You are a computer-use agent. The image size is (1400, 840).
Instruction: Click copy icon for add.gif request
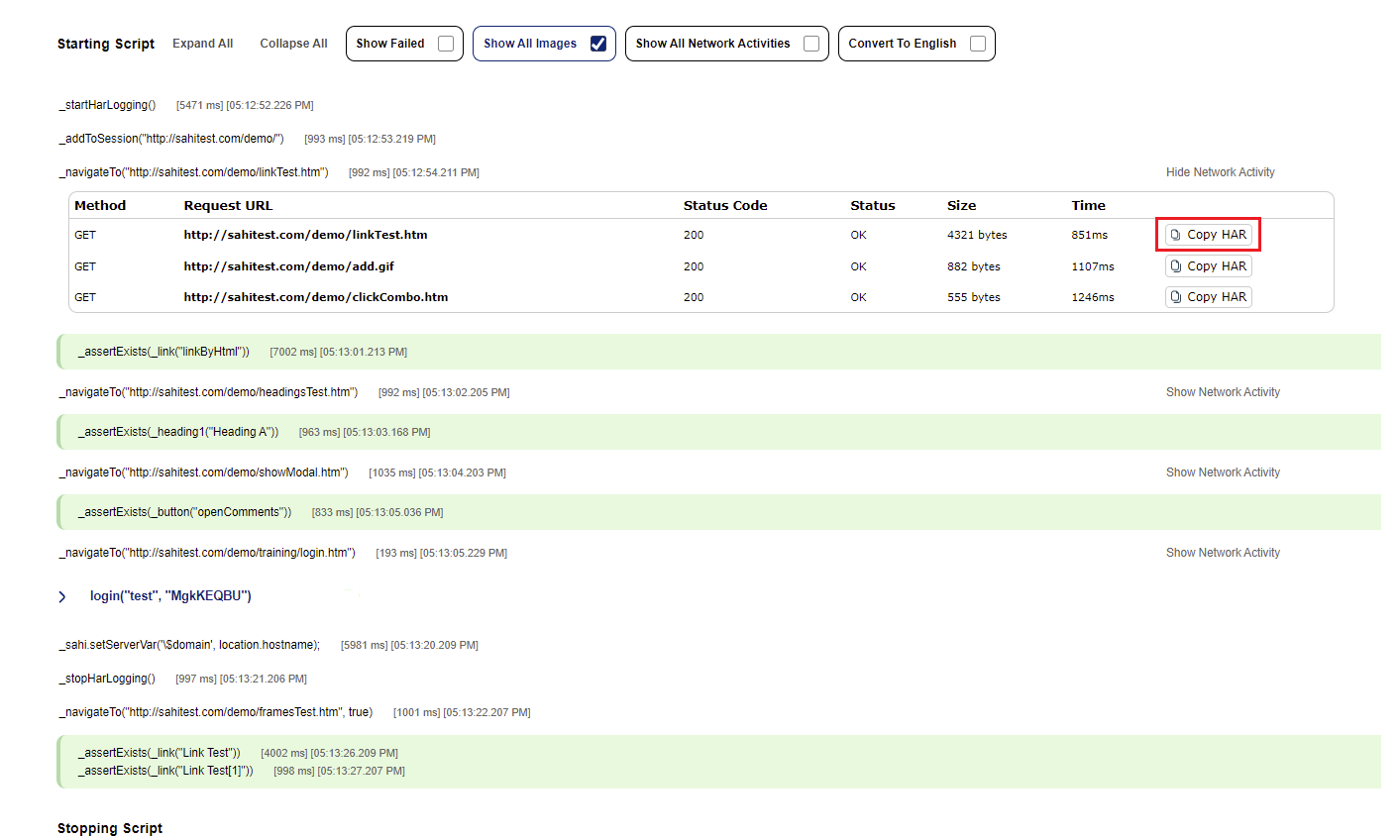[x=1176, y=266]
